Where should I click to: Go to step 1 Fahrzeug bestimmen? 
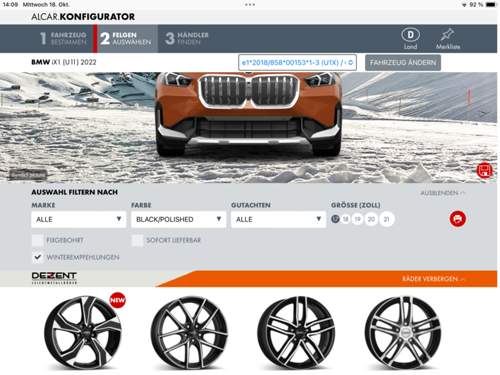(x=63, y=38)
